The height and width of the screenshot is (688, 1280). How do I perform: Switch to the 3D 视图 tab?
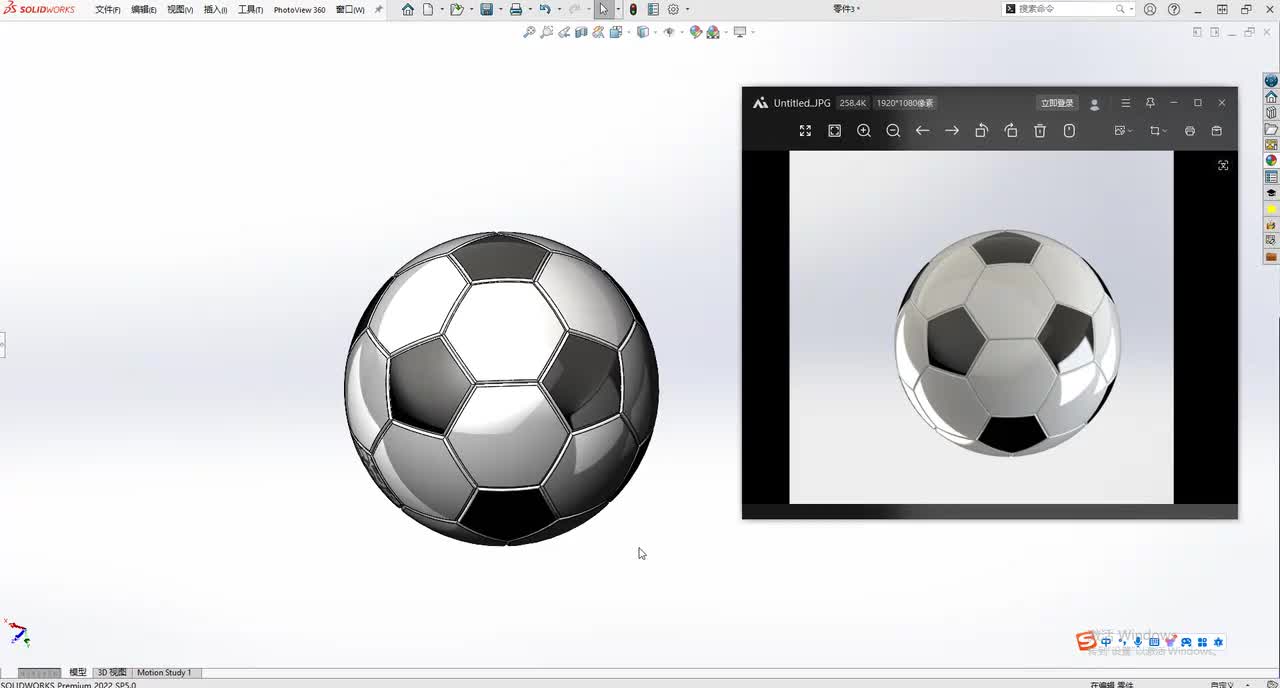point(112,673)
